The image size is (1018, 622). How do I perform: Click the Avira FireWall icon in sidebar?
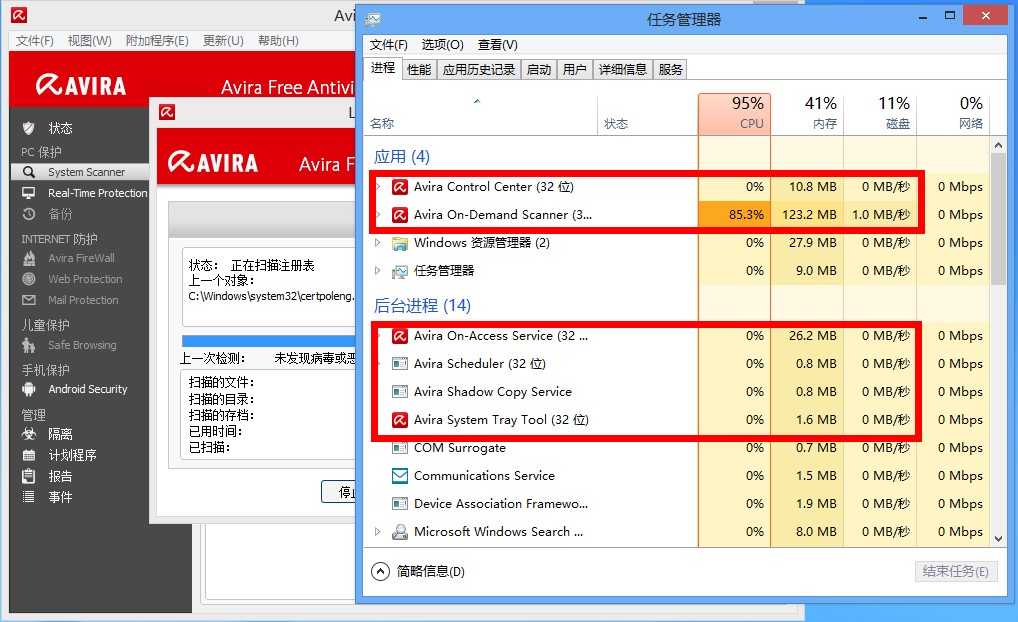(x=29, y=258)
